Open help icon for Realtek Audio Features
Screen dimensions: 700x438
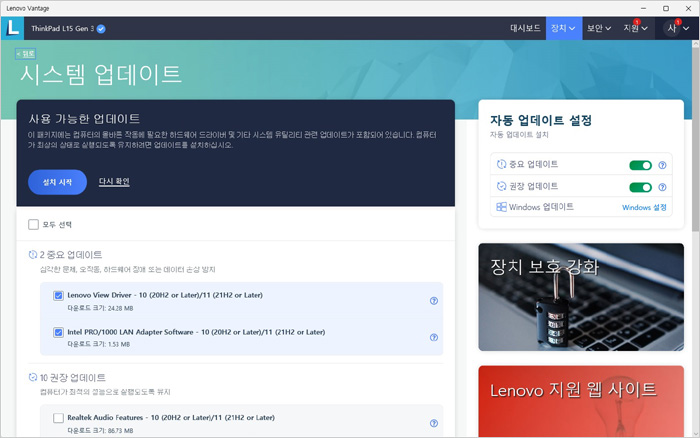[433, 421]
